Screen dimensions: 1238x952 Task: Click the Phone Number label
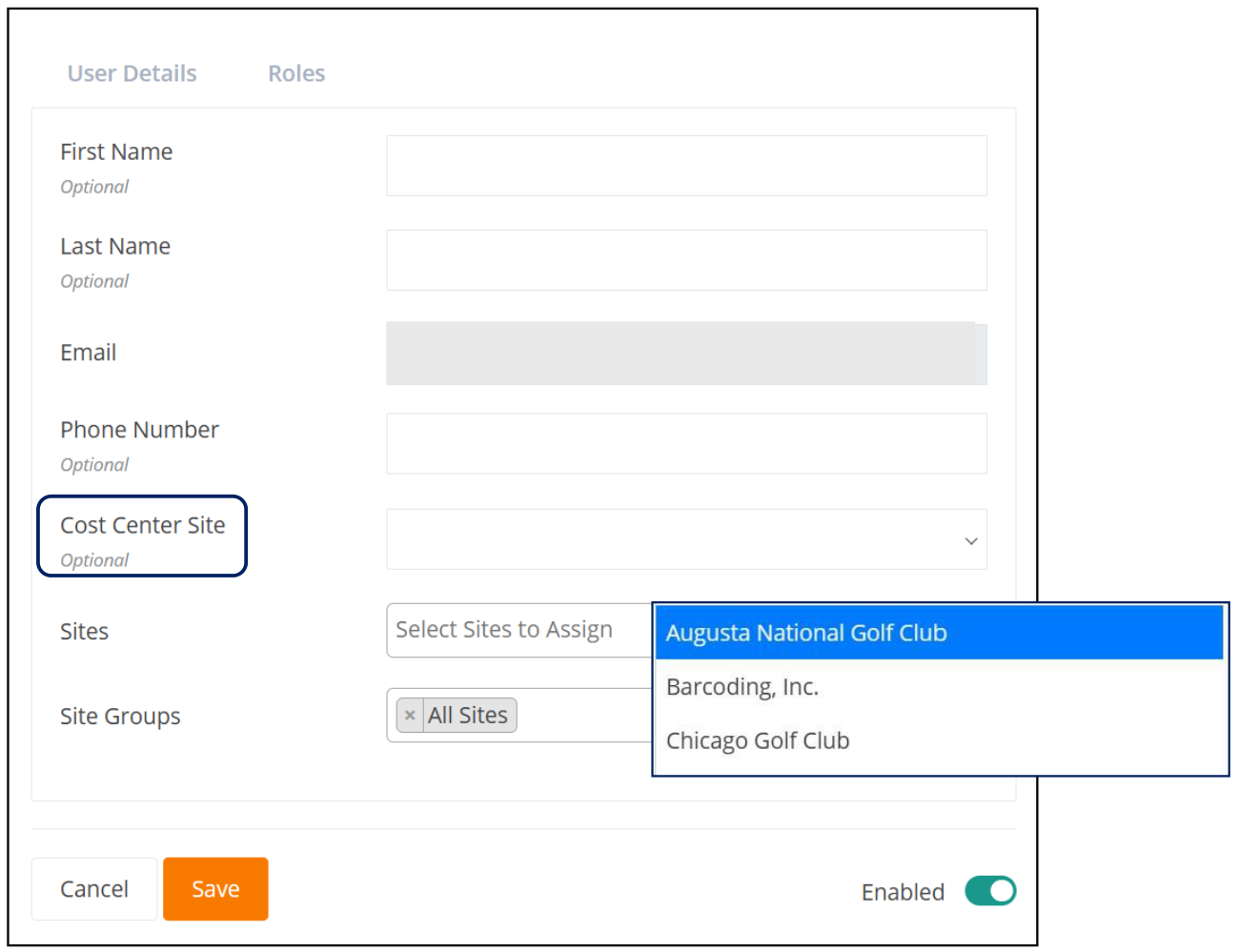click(x=139, y=430)
